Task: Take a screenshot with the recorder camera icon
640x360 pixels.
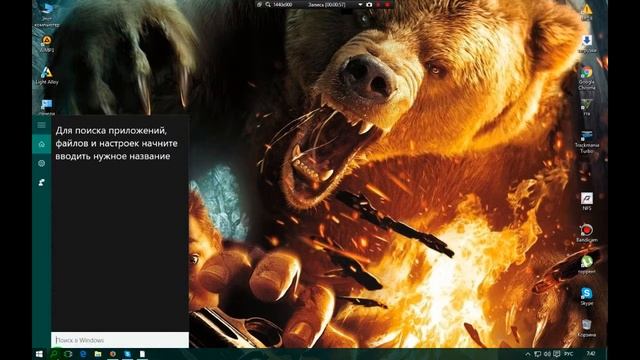Action: click(369, 4)
